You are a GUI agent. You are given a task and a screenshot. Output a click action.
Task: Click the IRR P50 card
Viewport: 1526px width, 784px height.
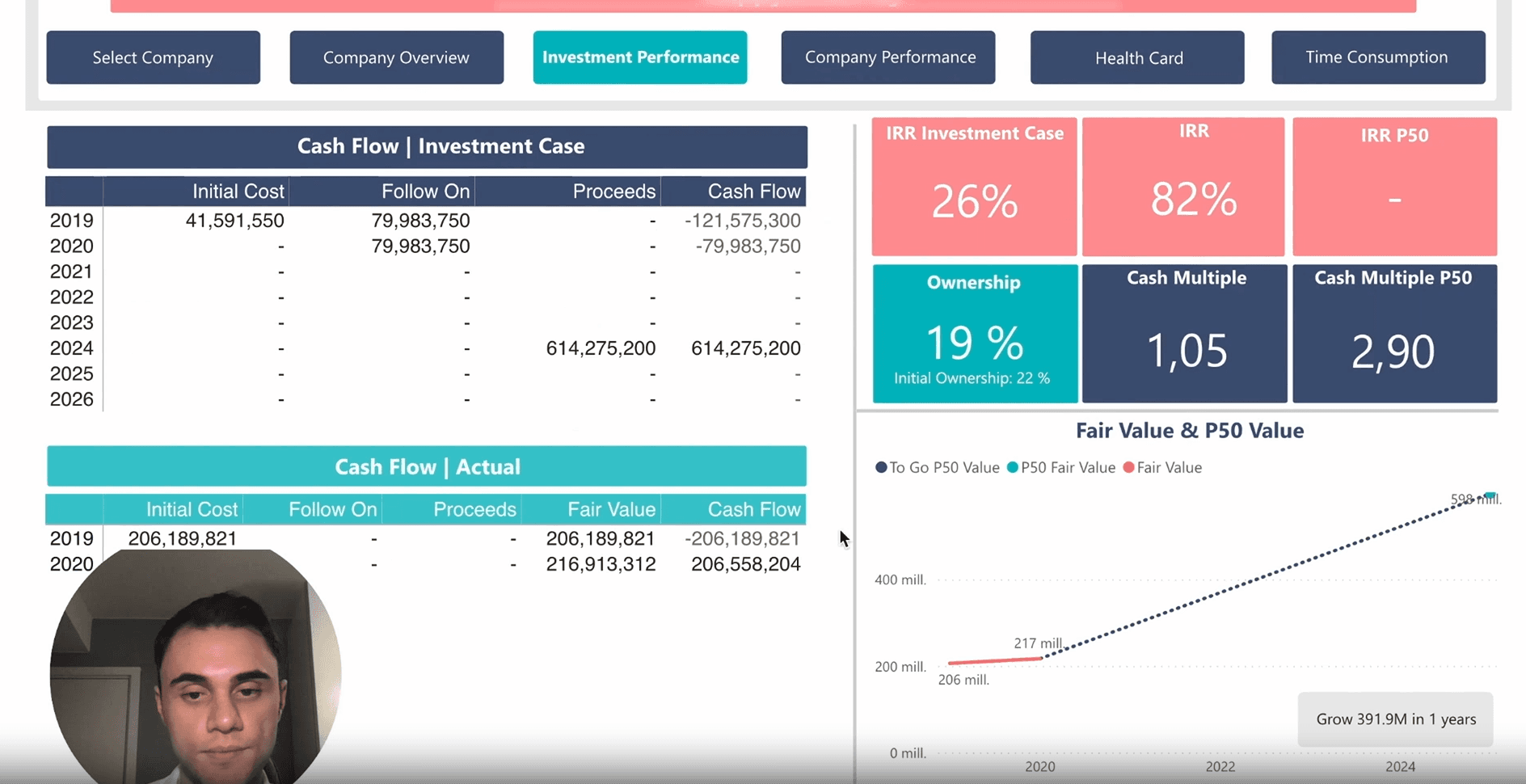point(1395,187)
